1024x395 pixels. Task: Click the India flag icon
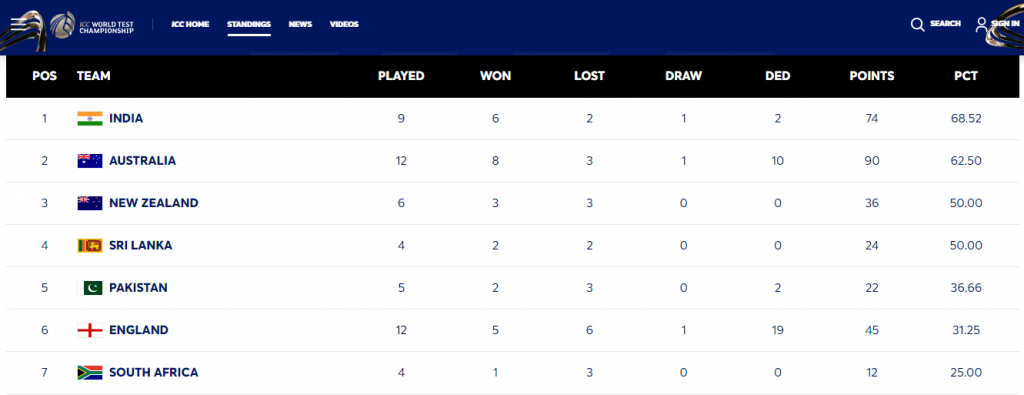(89, 119)
